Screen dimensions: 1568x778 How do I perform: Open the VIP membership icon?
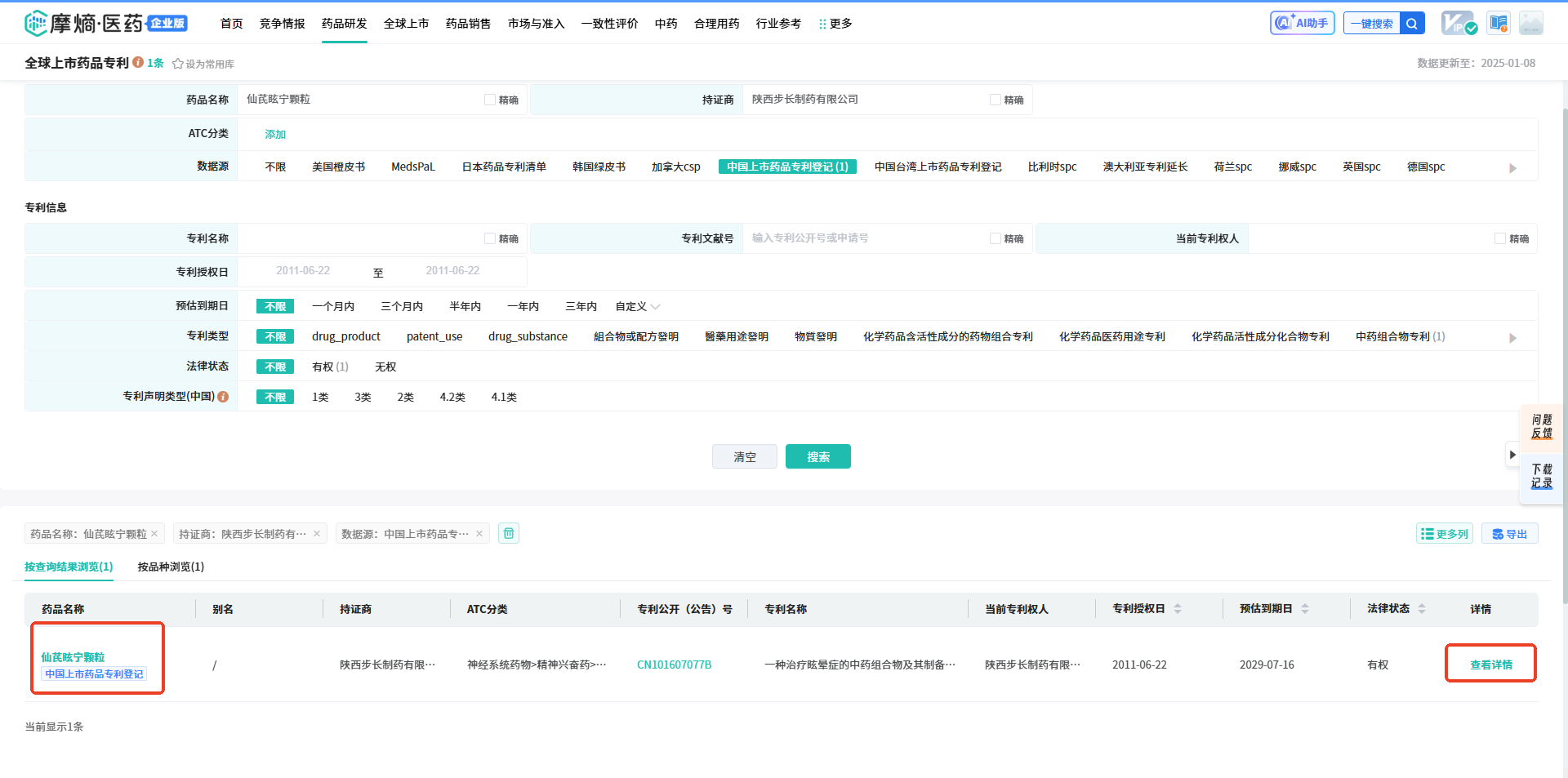pos(1459,23)
